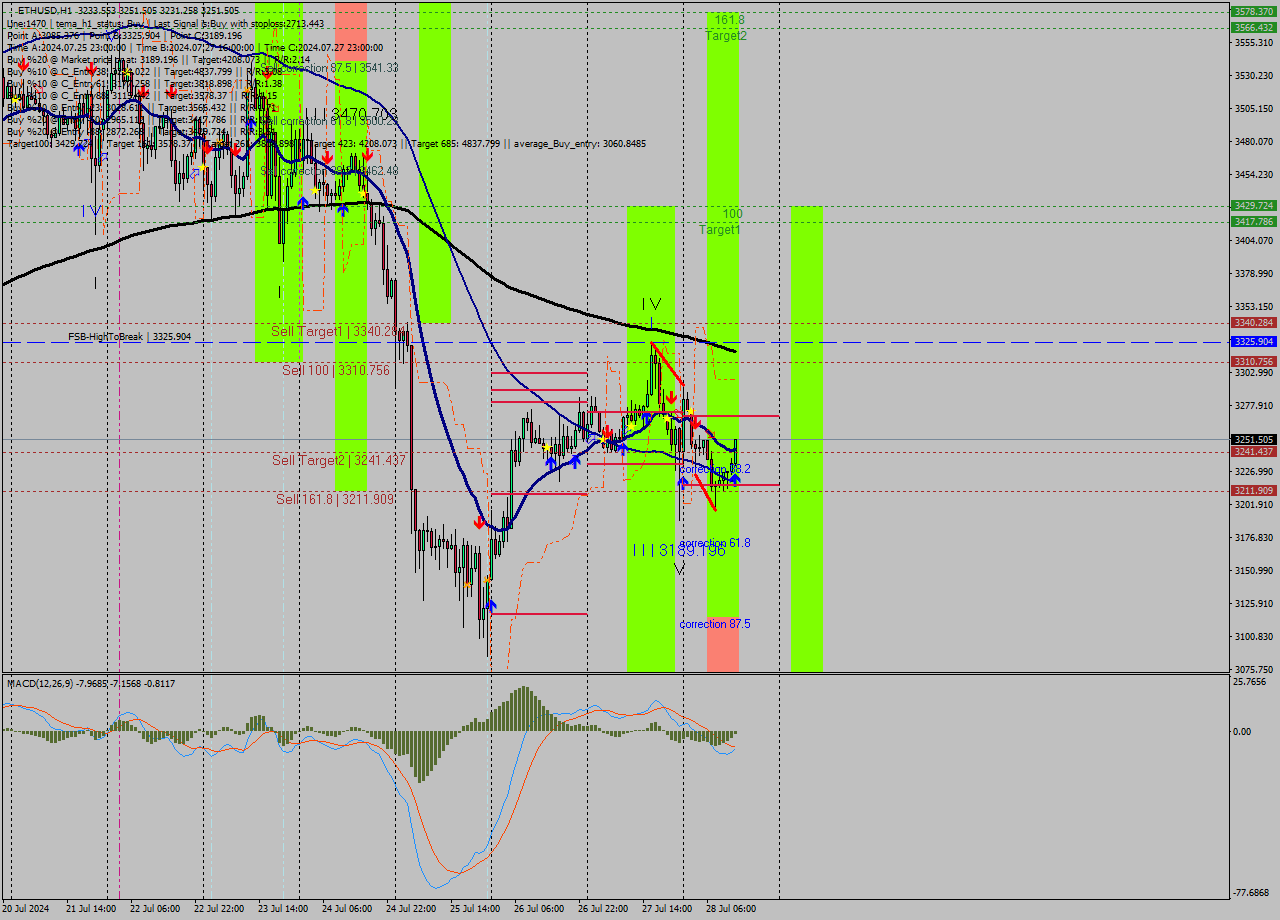The height and width of the screenshot is (920, 1280).
Task: Click the 3404.070 price axis value
Action: (x=1253, y=240)
